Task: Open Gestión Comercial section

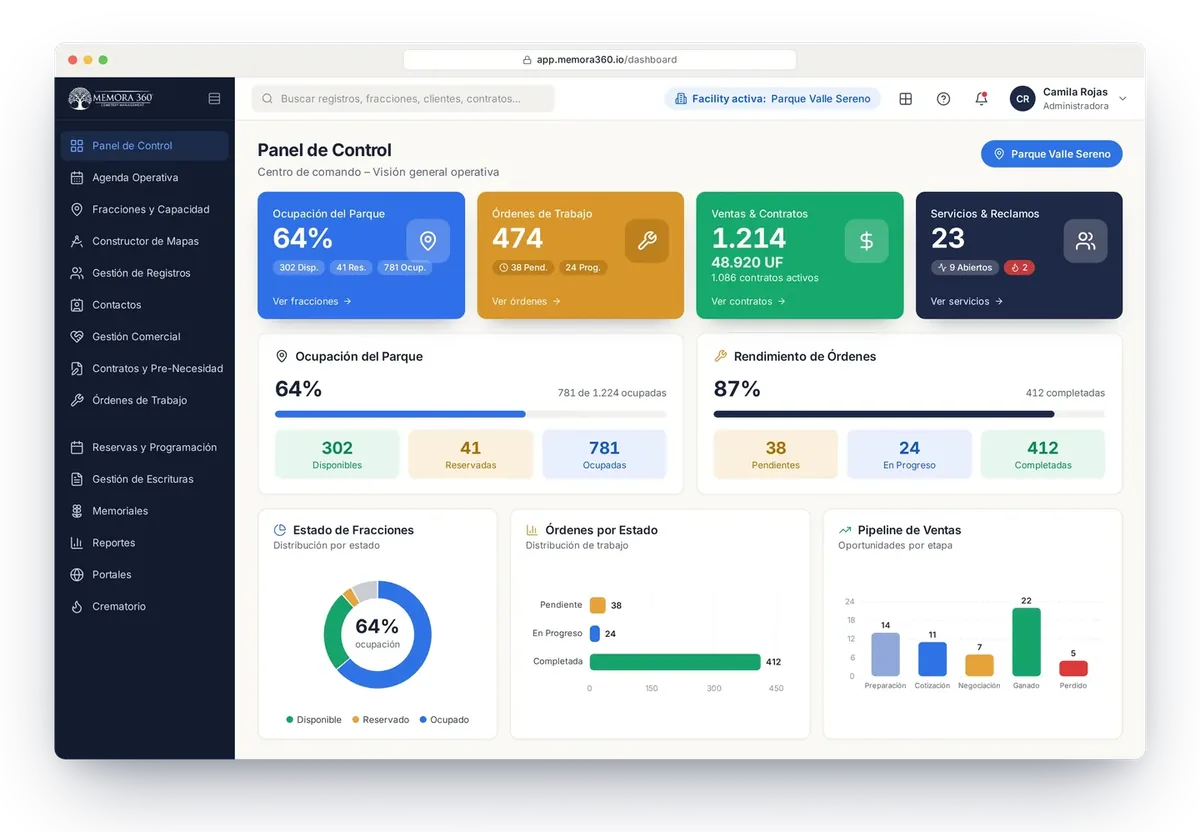Action: point(144,337)
